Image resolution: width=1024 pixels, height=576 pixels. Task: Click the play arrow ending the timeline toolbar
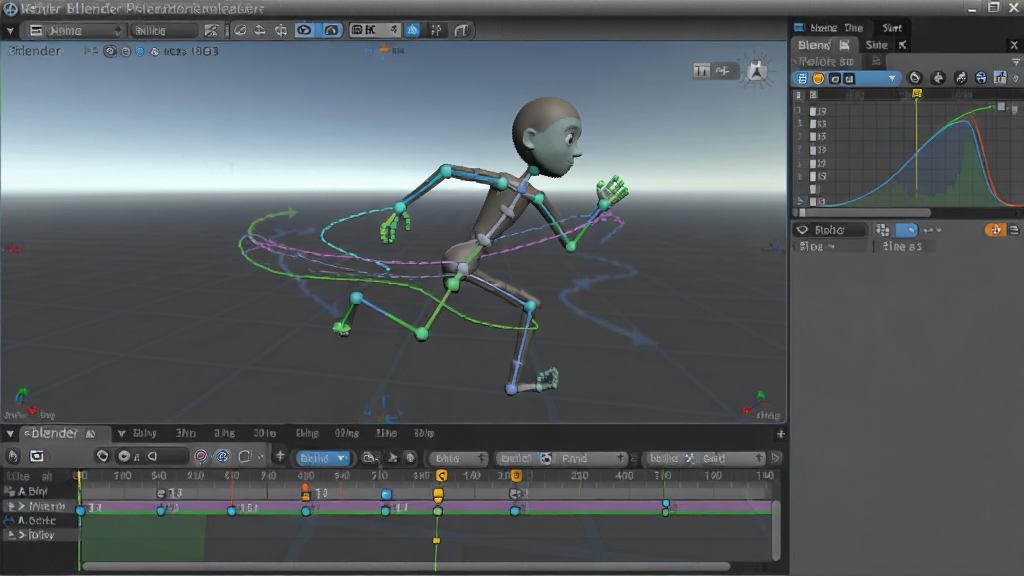pos(776,458)
